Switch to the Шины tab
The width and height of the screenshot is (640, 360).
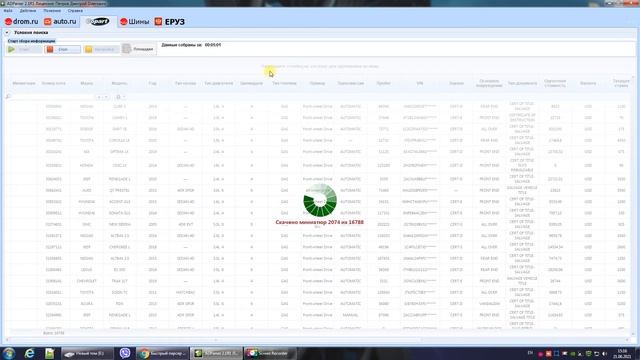(135, 22)
